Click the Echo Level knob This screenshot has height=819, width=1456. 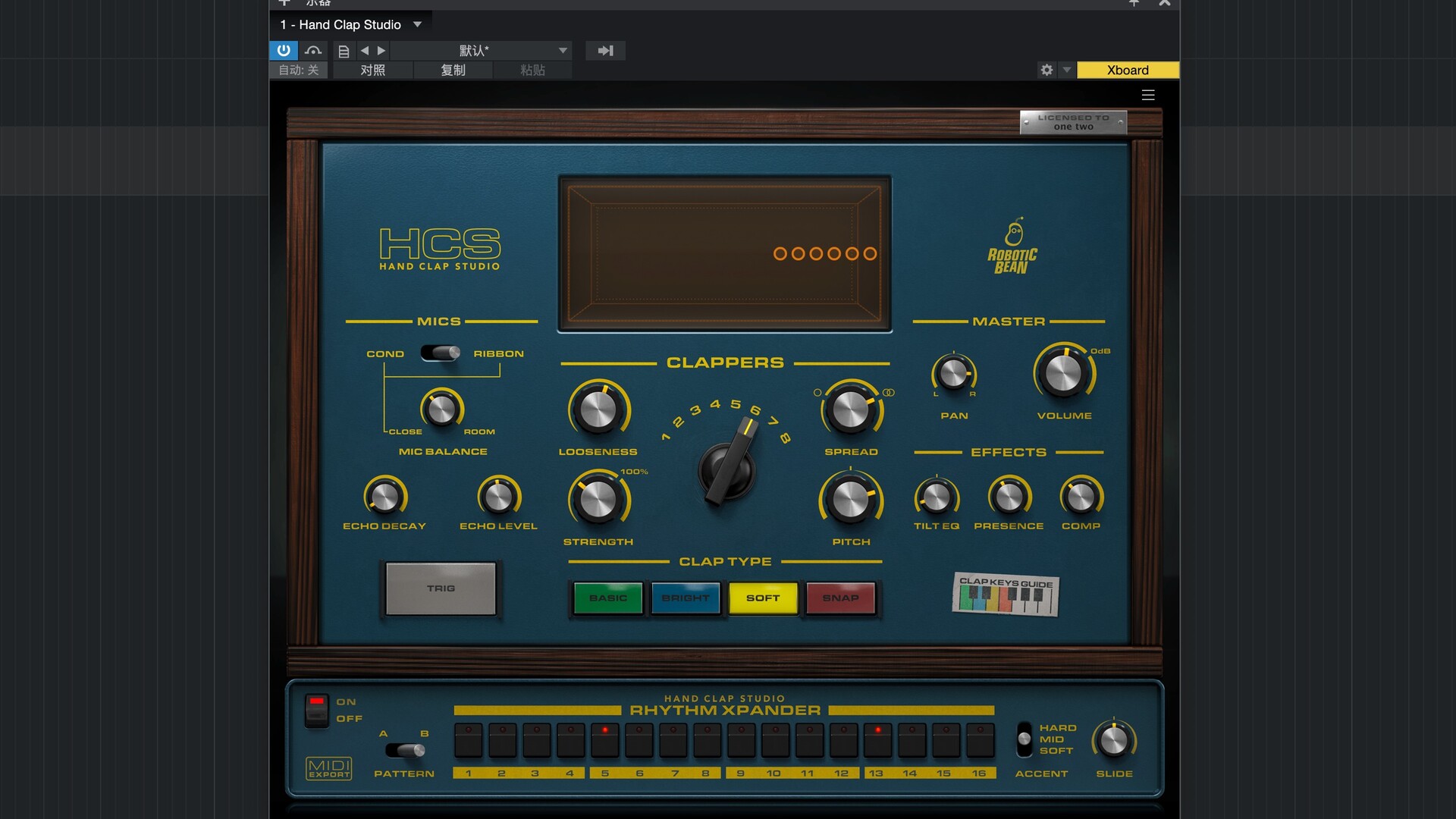click(x=498, y=497)
